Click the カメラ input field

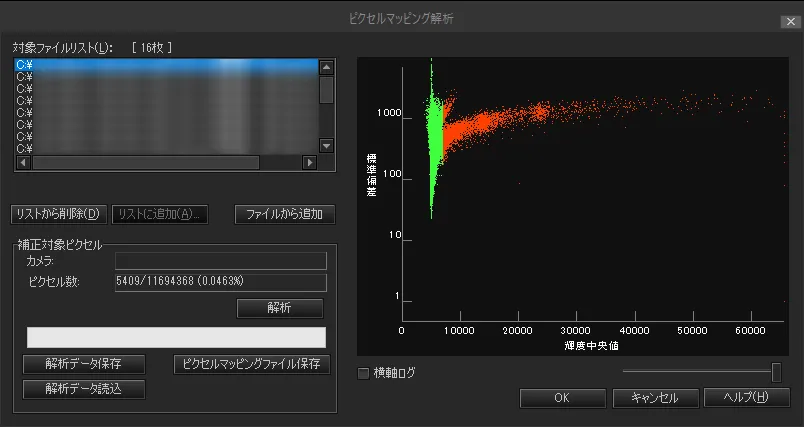(x=221, y=261)
